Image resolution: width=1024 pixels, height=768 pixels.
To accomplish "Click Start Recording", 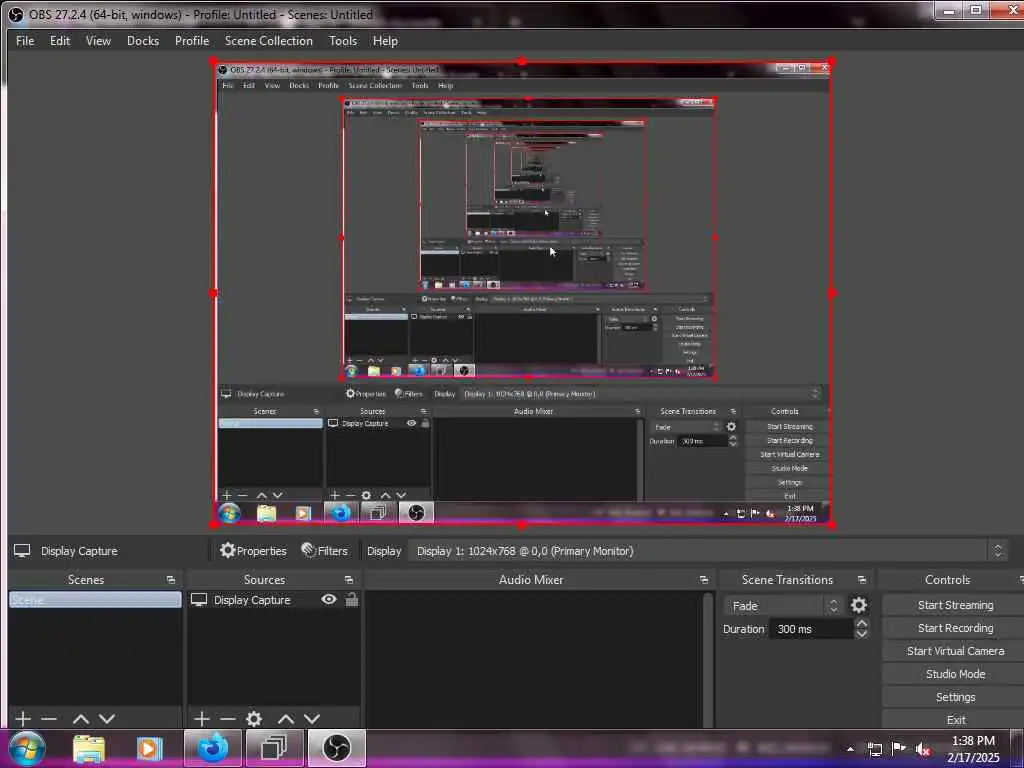I will tap(955, 628).
